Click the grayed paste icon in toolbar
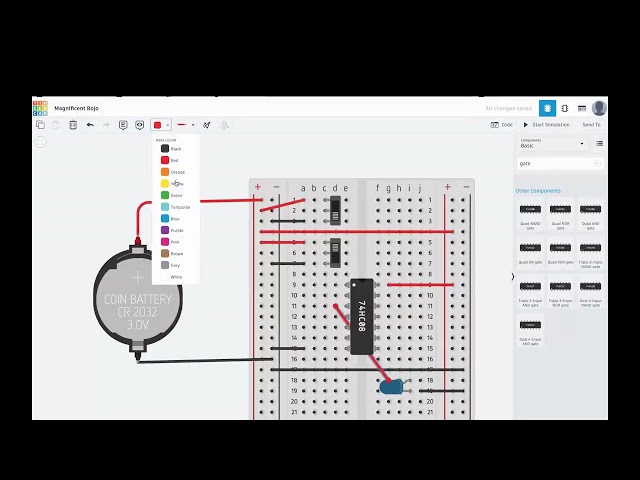640x480 pixels. click(56, 124)
